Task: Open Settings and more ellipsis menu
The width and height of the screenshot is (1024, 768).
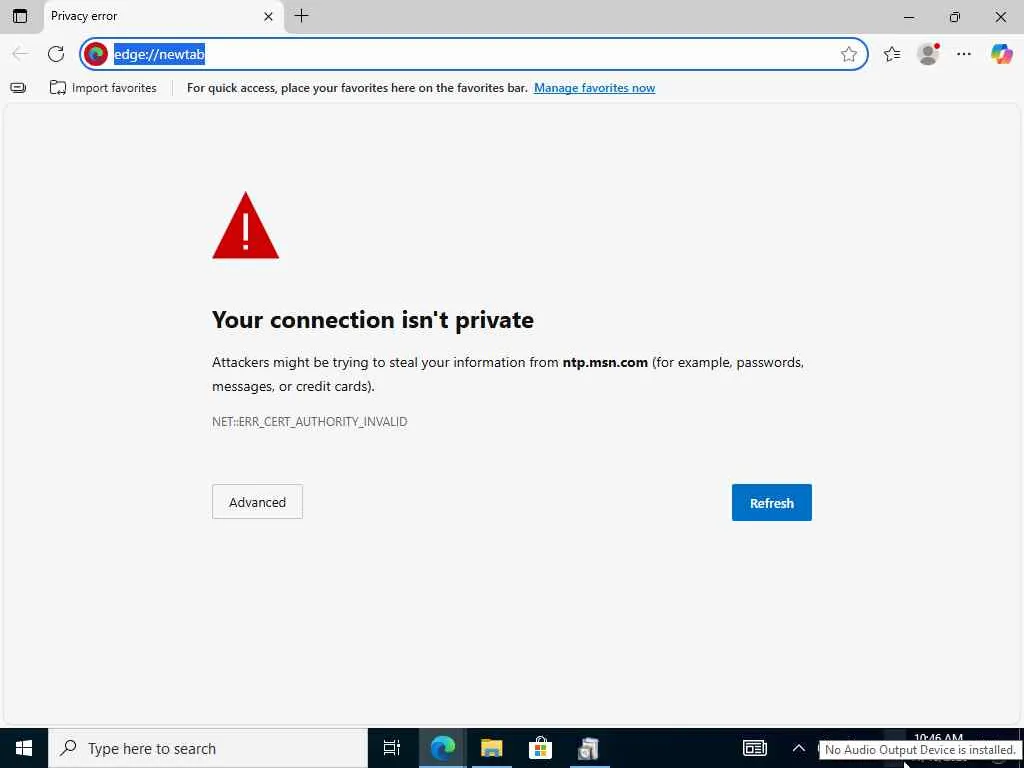Action: coord(964,54)
